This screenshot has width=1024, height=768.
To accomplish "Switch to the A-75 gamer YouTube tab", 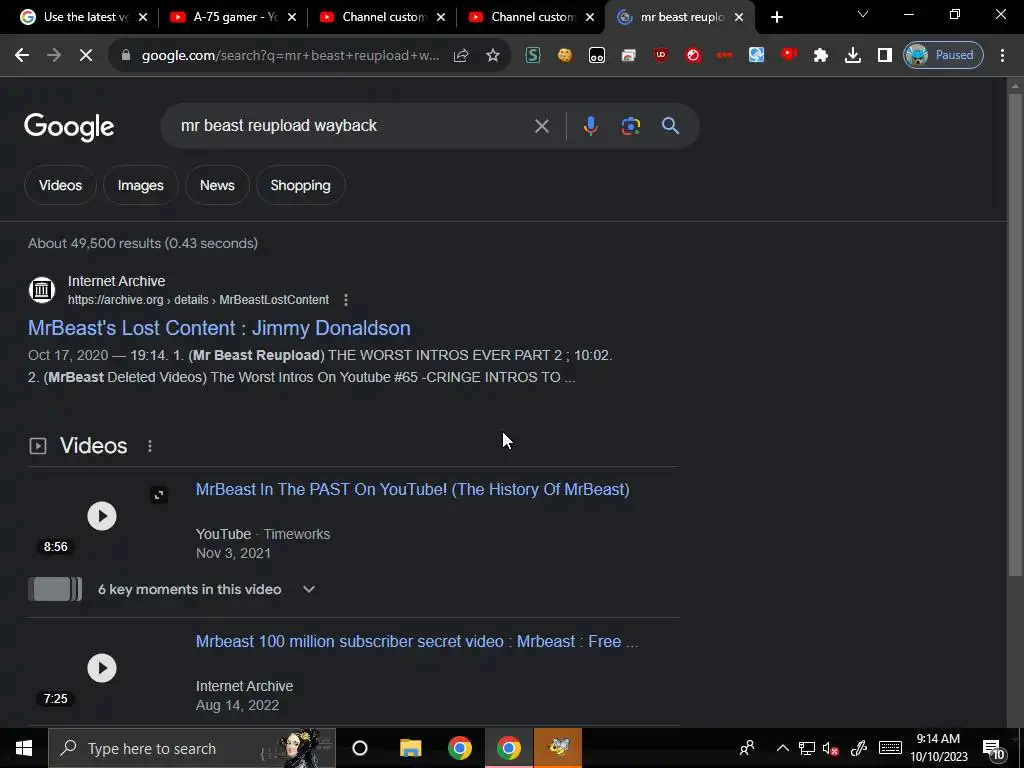I will (x=225, y=18).
